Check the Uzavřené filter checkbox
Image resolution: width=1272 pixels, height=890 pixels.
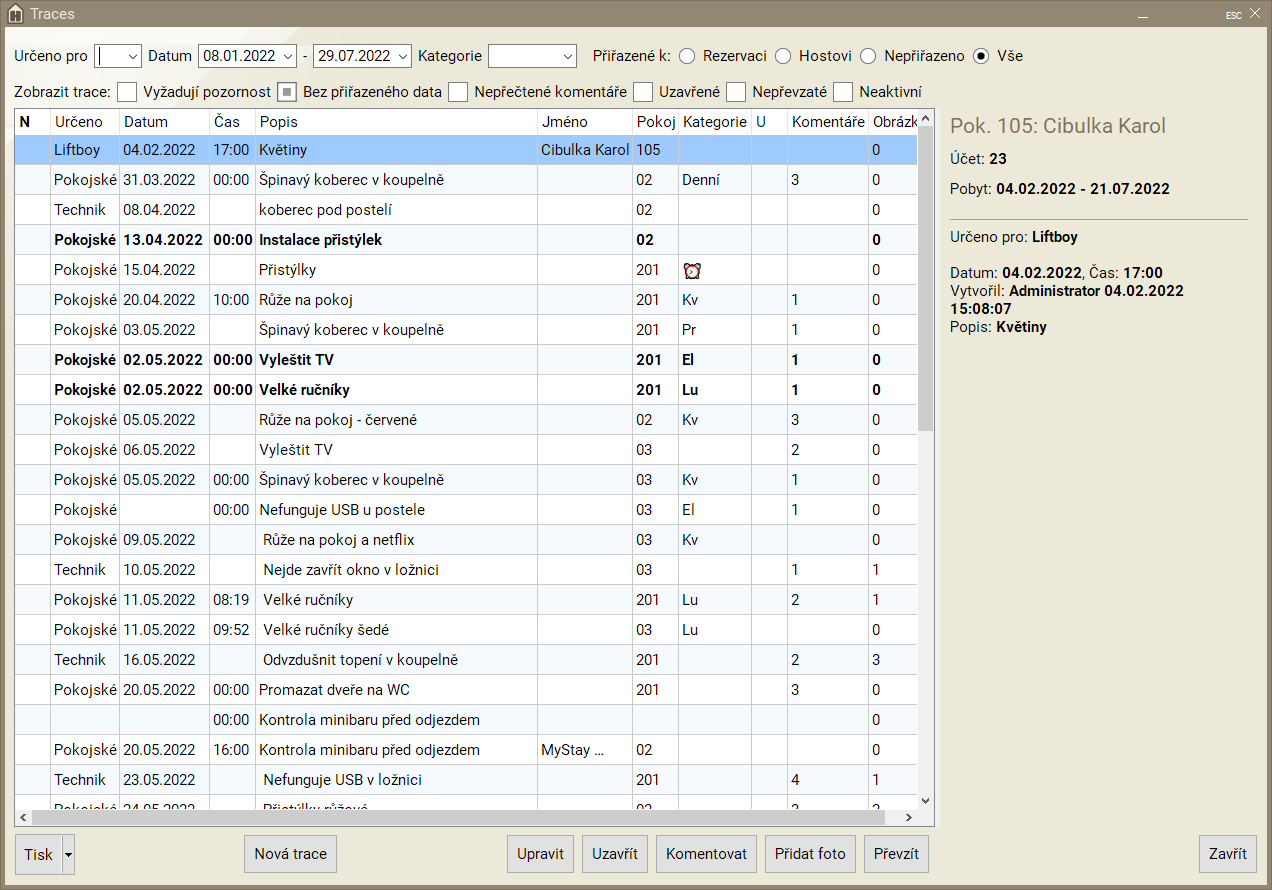click(643, 92)
